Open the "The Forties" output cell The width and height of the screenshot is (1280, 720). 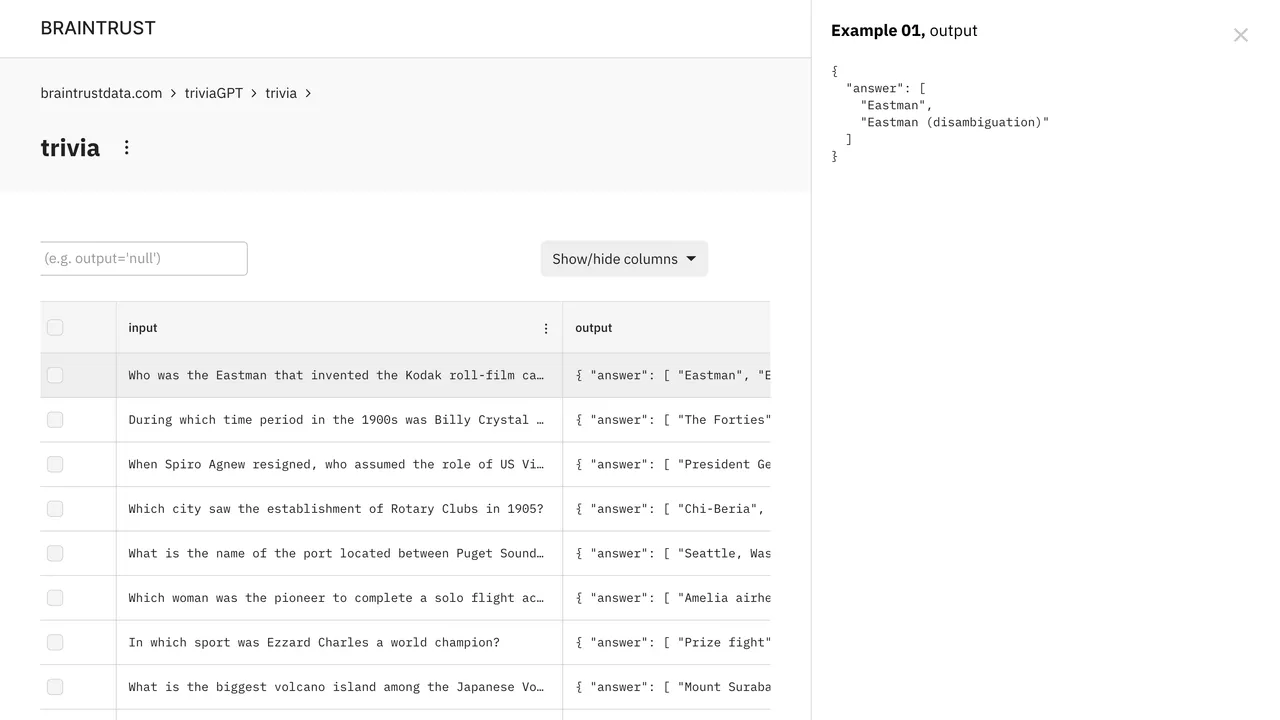tap(666, 420)
